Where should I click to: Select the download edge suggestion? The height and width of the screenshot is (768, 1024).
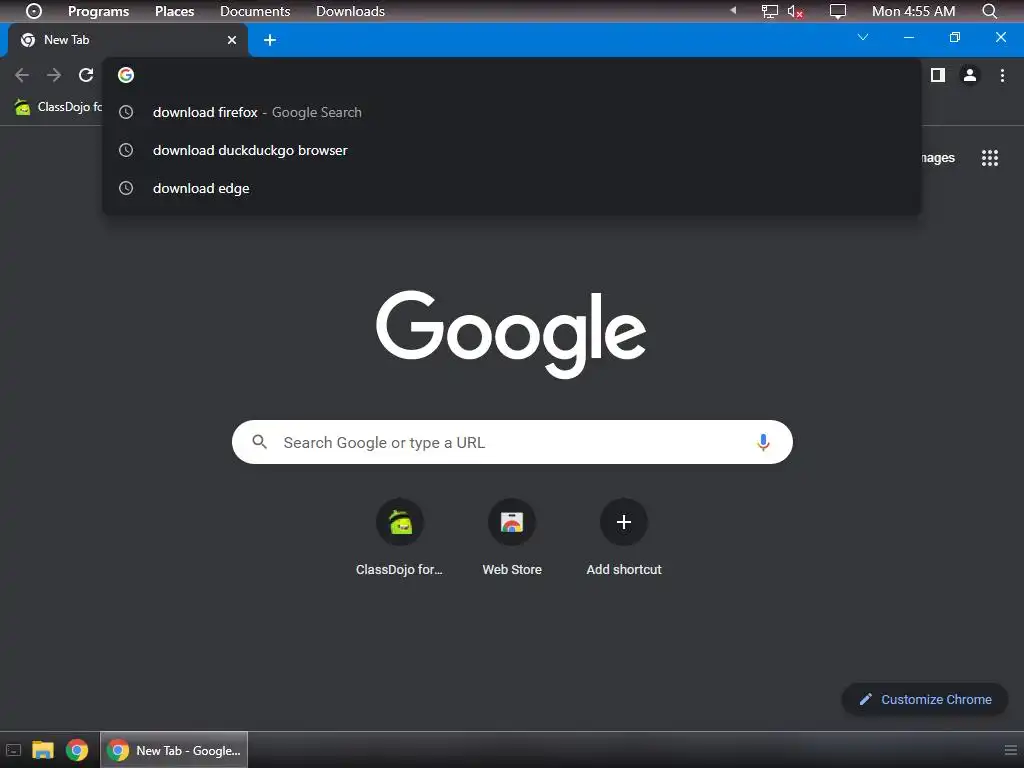coord(511,188)
